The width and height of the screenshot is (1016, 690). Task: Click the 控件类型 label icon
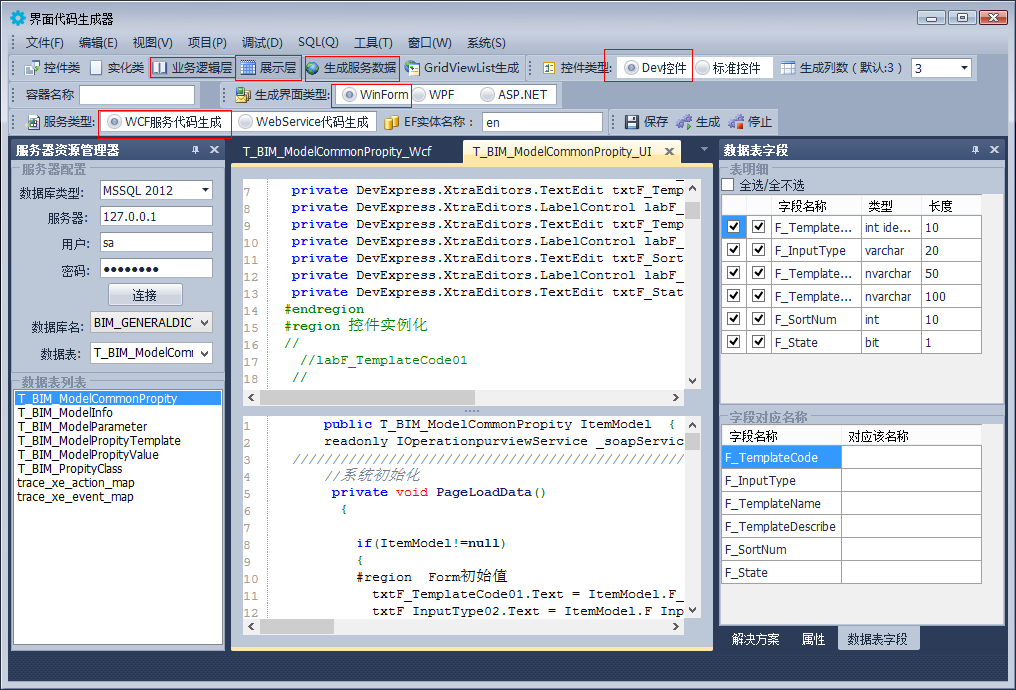pos(549,68)
